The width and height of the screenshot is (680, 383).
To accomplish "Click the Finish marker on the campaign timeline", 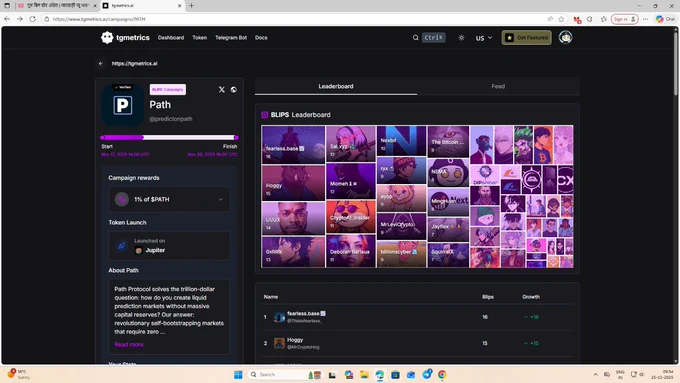I will tap(236, 137).
